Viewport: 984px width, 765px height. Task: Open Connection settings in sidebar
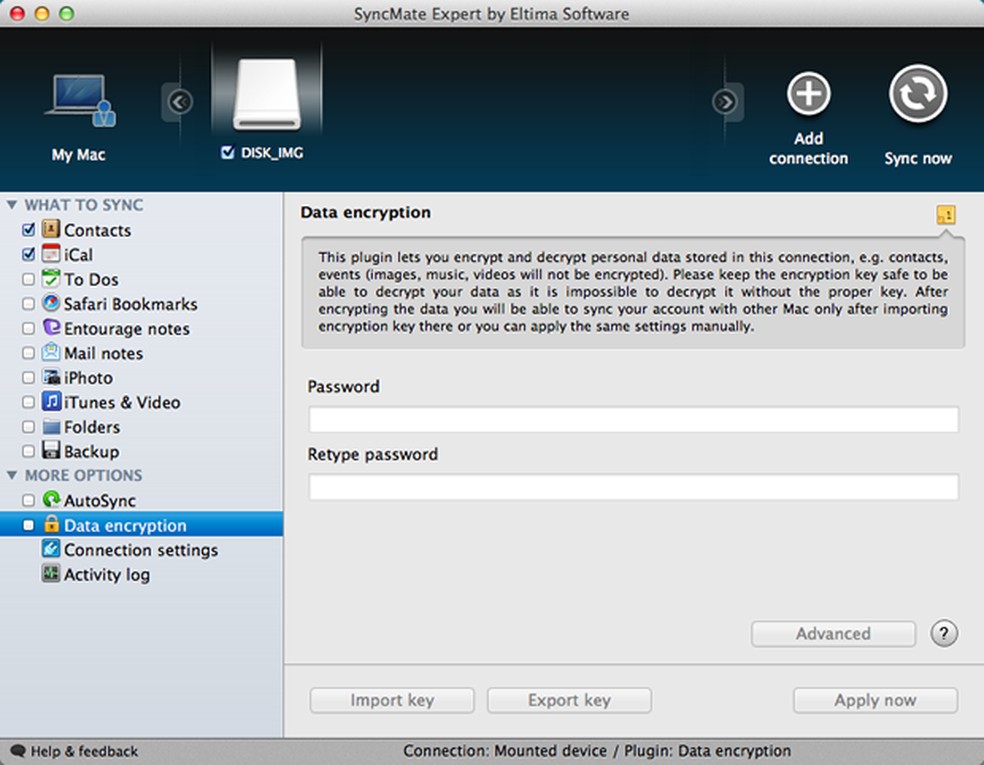(x=140, y=550)
